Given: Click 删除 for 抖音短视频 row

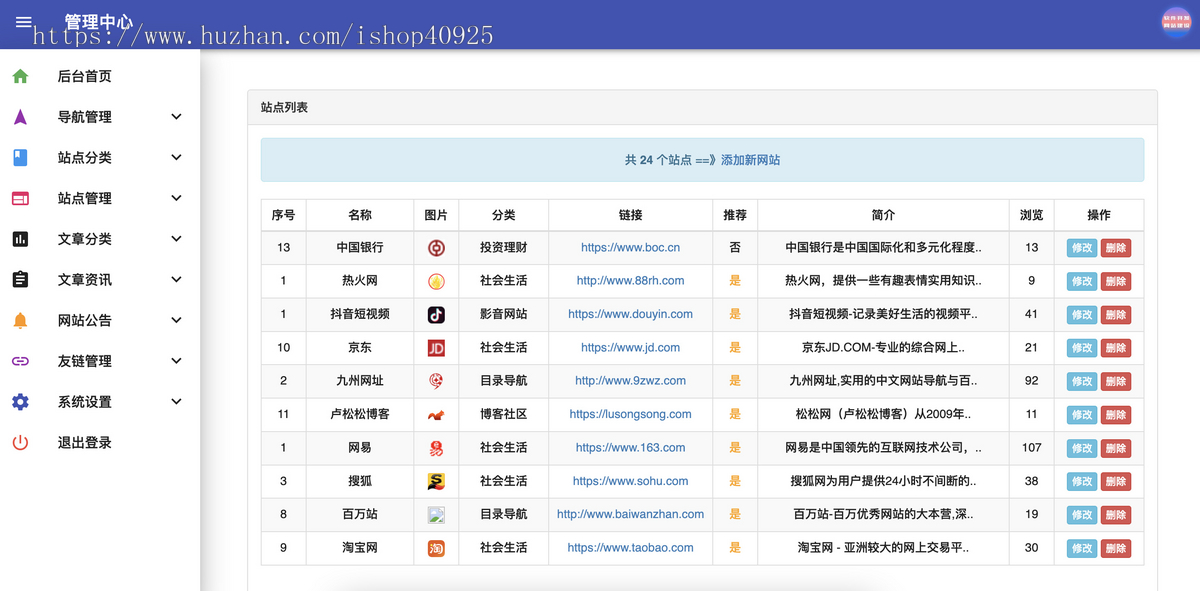Looking at the screenshot, I should (x=1116, y=315).
